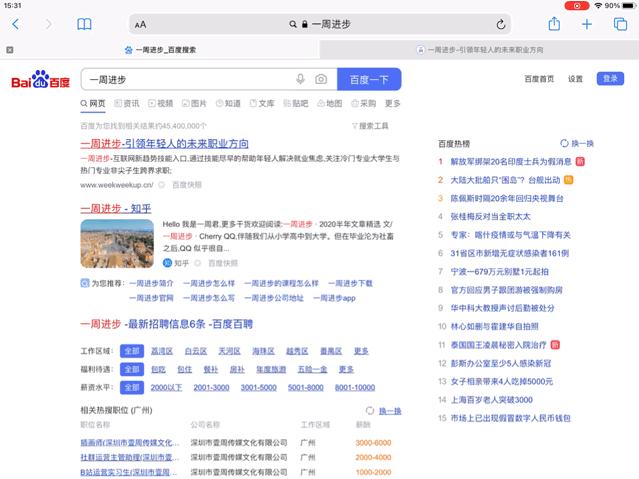Open 一周进步-最新招聘信息6条 result
This screenshot has width=639, height=479.
(x=167, y=324)
